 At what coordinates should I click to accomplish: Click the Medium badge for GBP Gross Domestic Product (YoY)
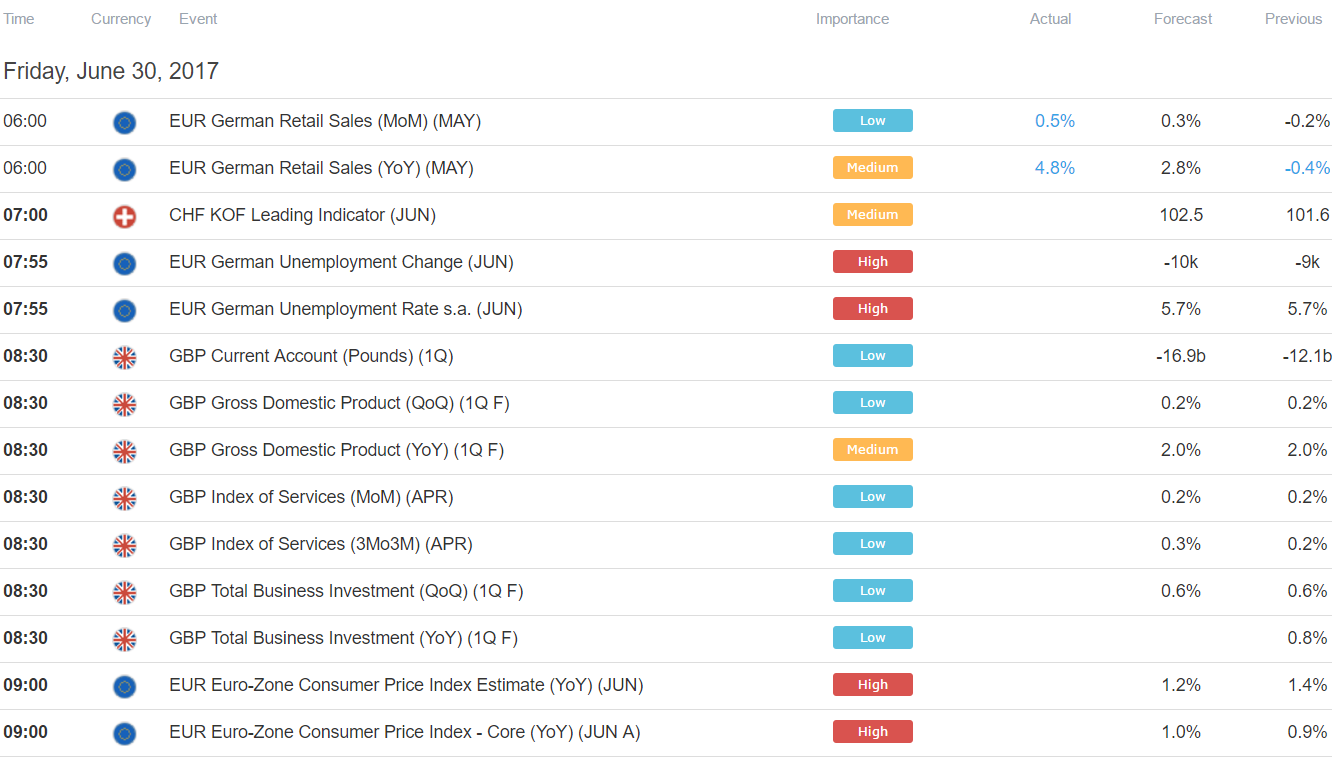point(872,450)
